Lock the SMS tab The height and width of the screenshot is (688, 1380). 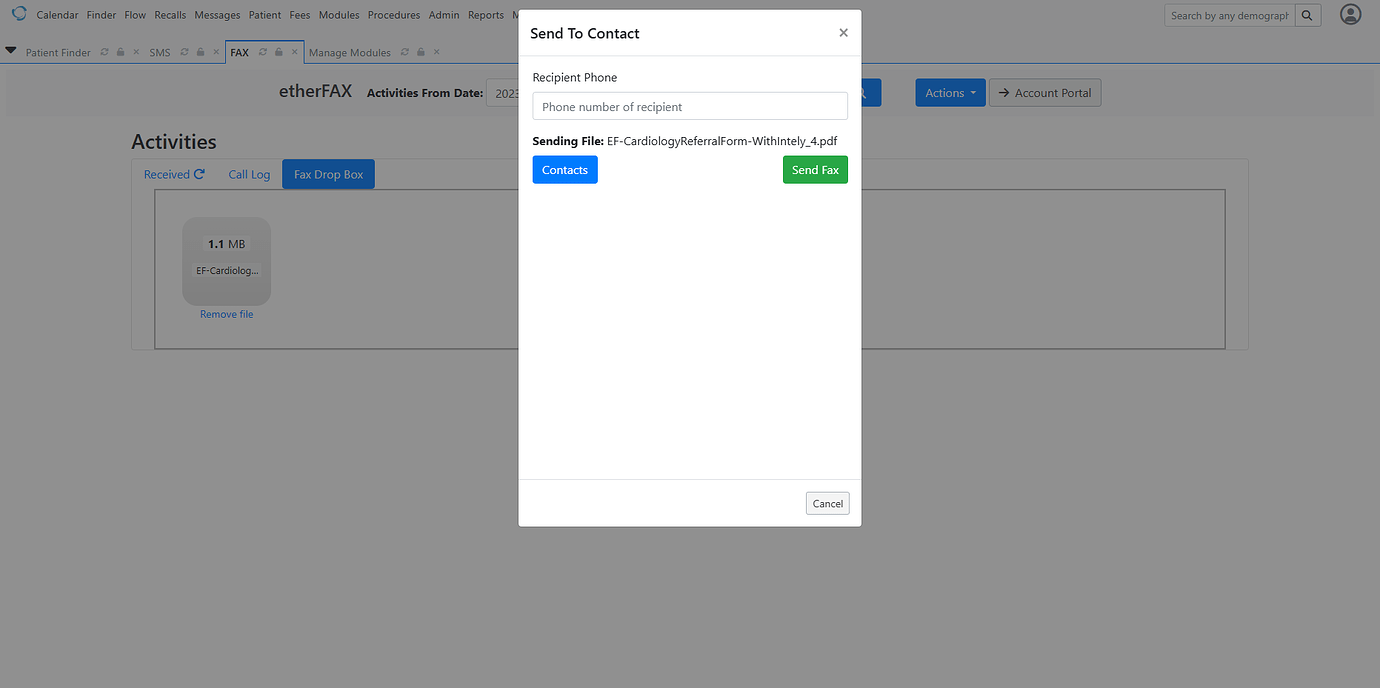pyautogui.click(x=199, y=52)
